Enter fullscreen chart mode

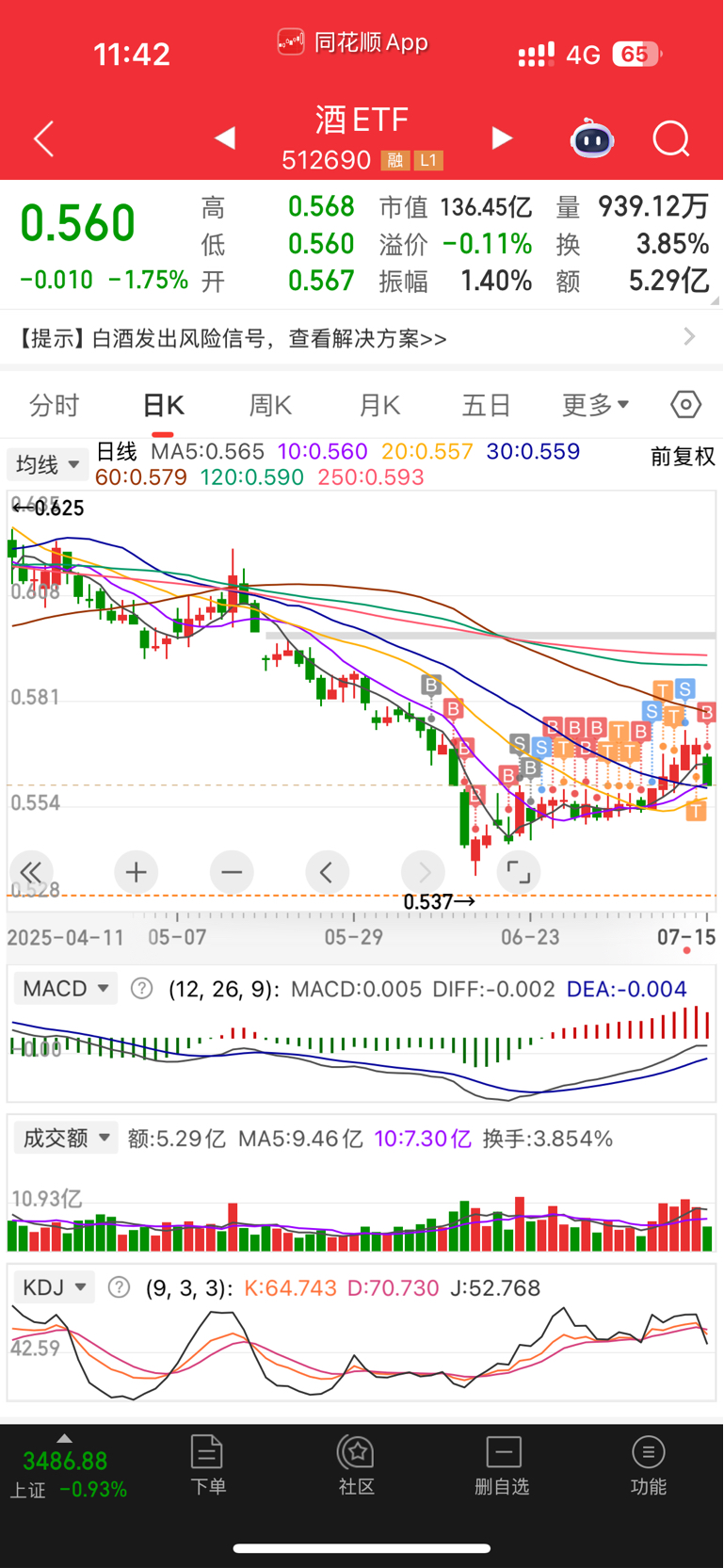tap(519, 872)
